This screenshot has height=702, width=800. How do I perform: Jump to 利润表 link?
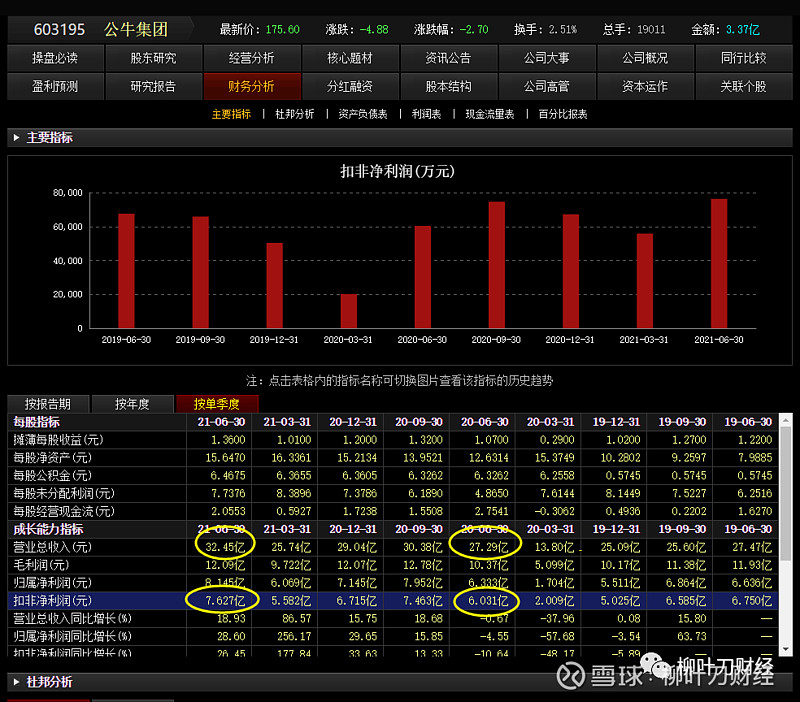427,114
